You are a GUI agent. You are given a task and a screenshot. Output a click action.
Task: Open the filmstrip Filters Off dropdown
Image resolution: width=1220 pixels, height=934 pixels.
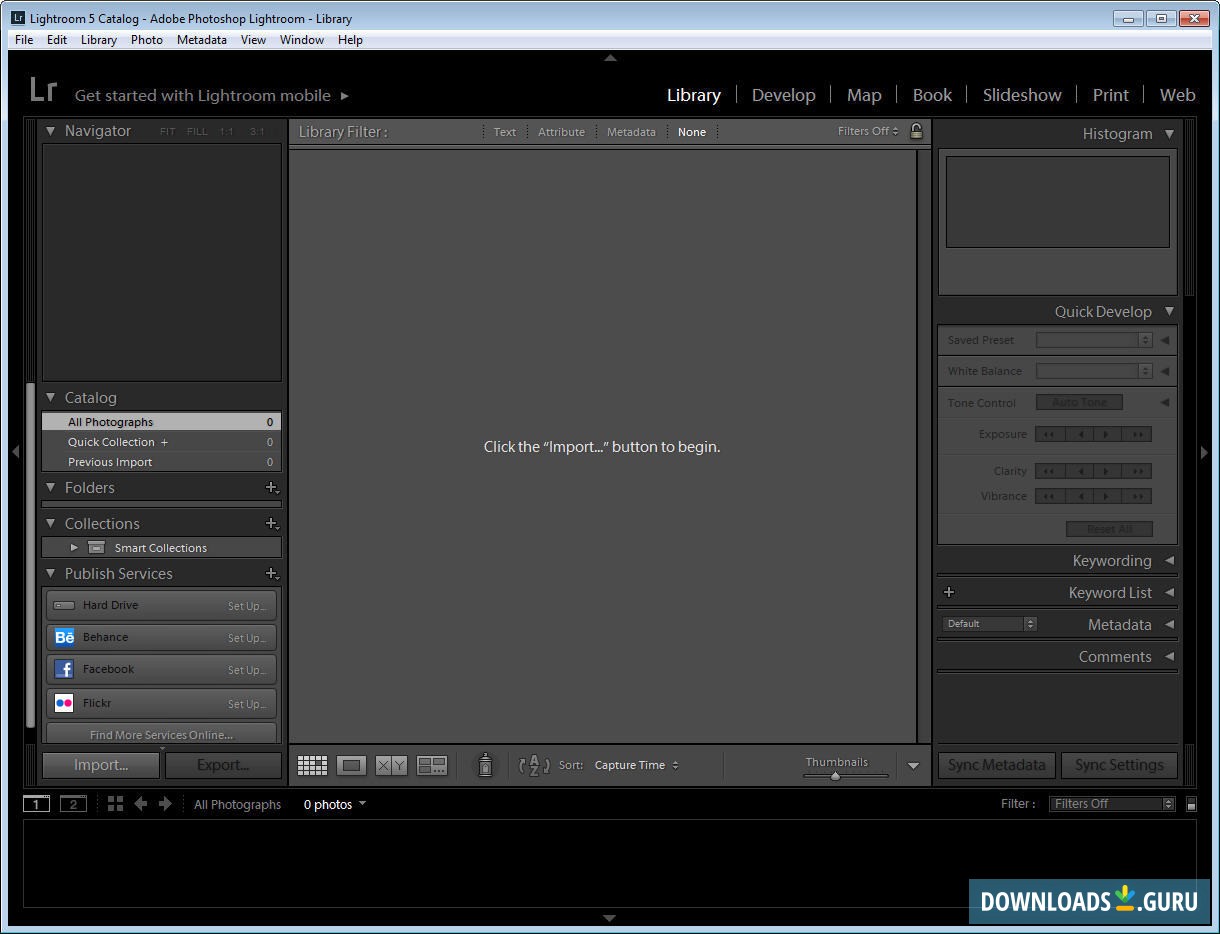tap(1112, 804)
